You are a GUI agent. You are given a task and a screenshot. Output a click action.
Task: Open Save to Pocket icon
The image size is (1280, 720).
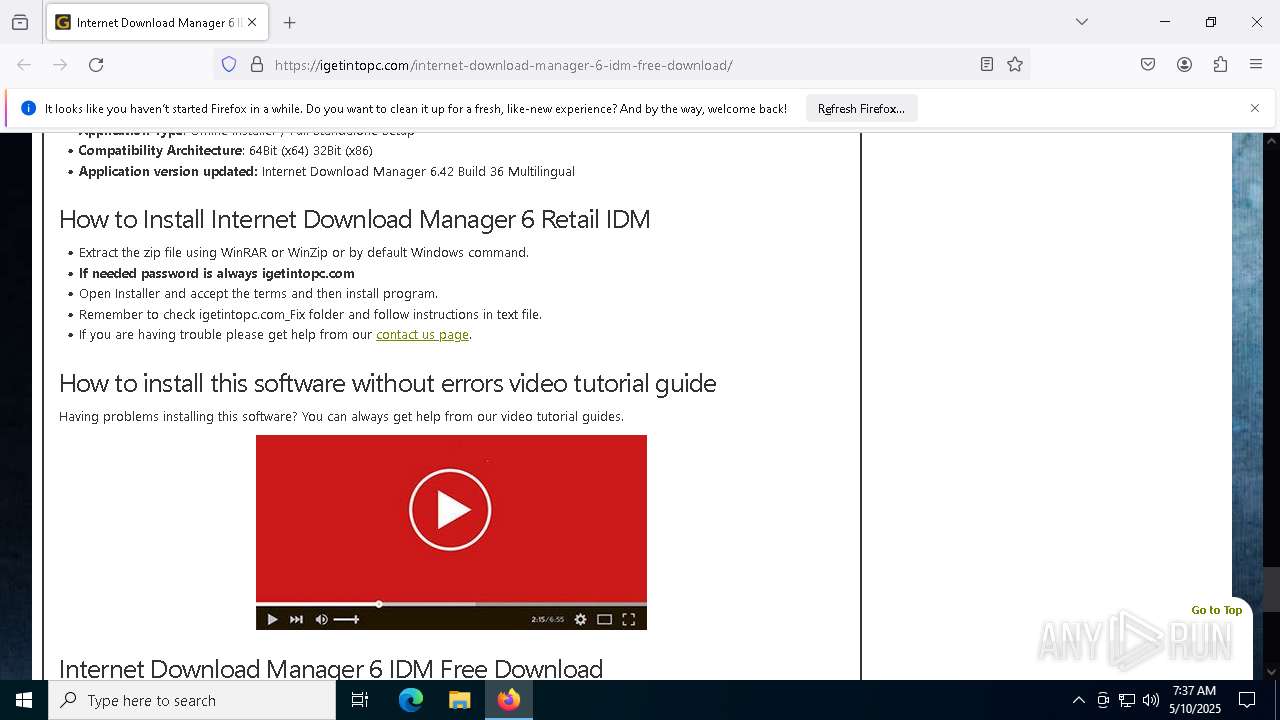click(1148, 65)
